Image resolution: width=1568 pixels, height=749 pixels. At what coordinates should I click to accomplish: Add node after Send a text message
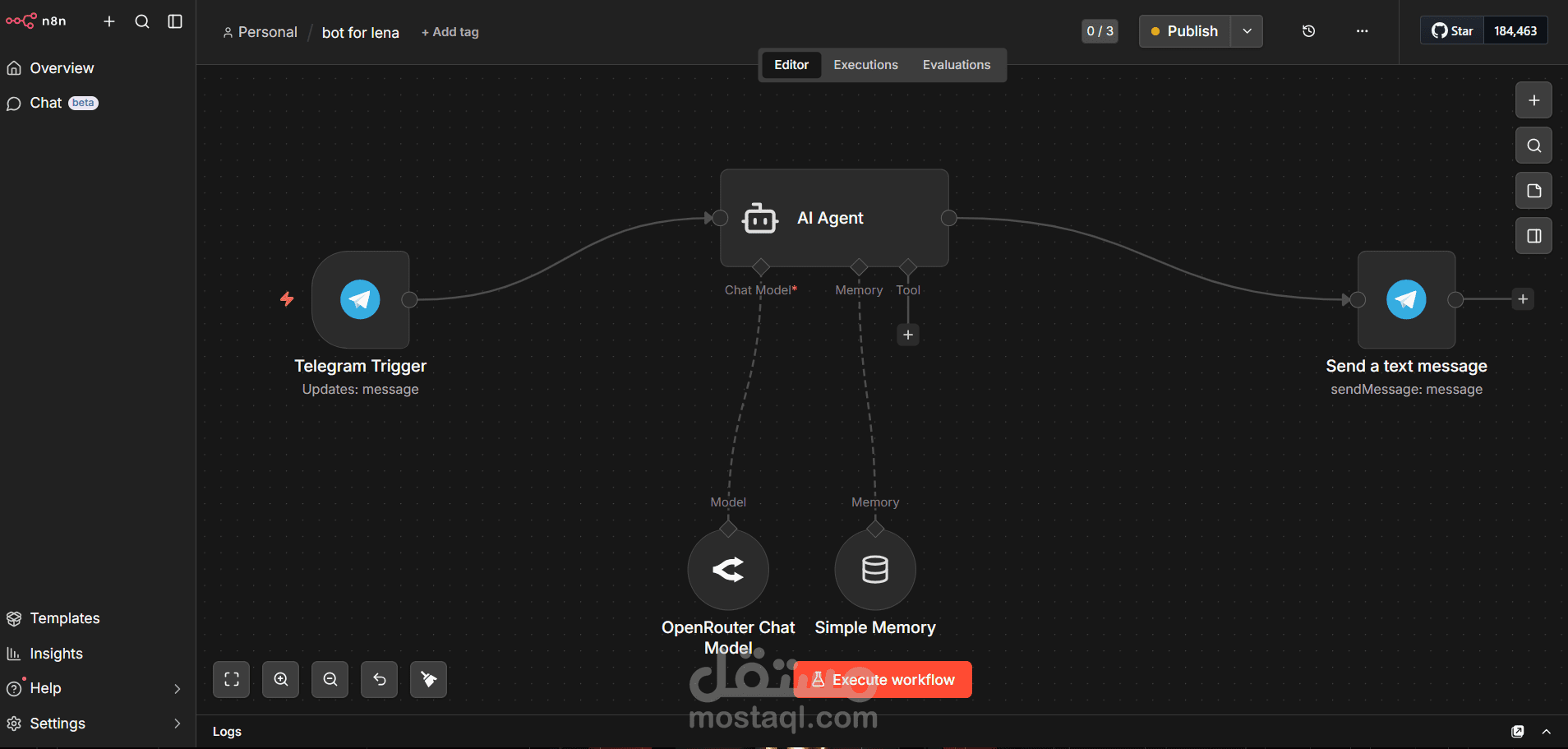coord(1523,299)
